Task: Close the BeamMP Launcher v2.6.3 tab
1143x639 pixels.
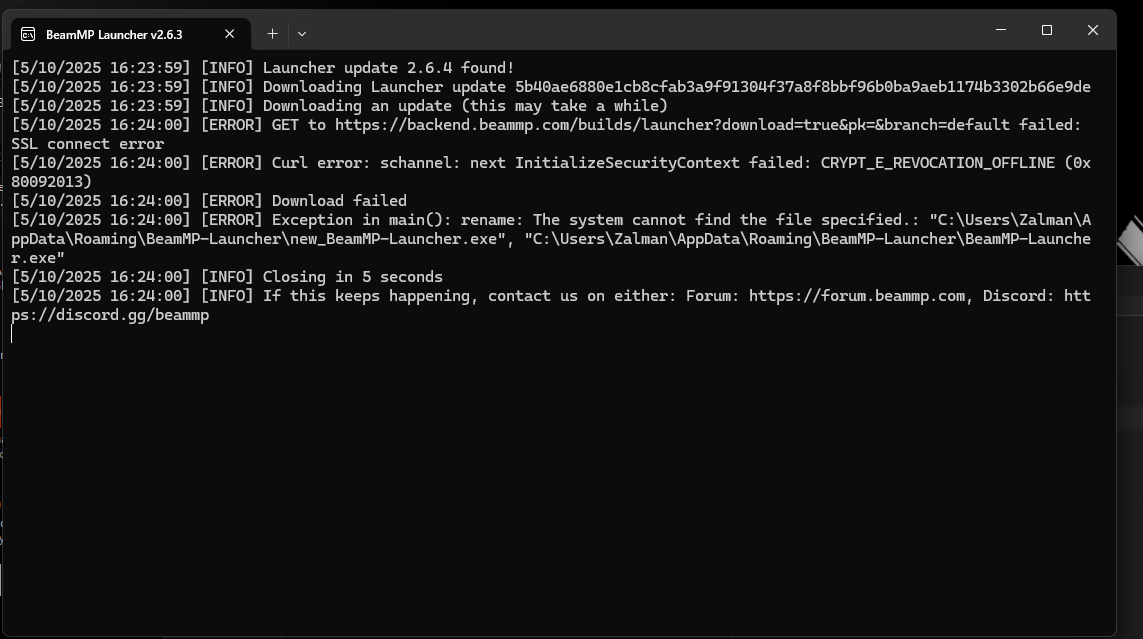Action: [229, 34]
